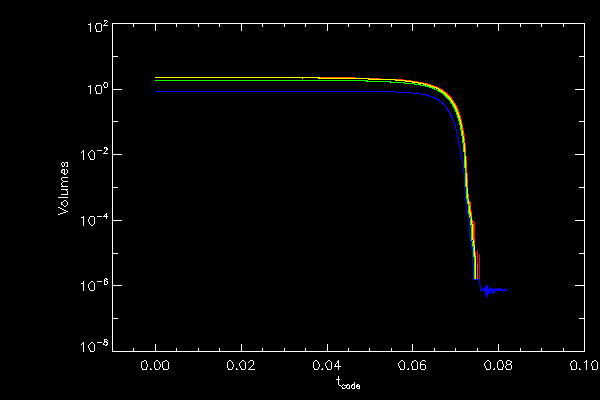Select the flat blue curve's left start
Image resolution: width=600 pixels, height=400 pixels.
158,90
